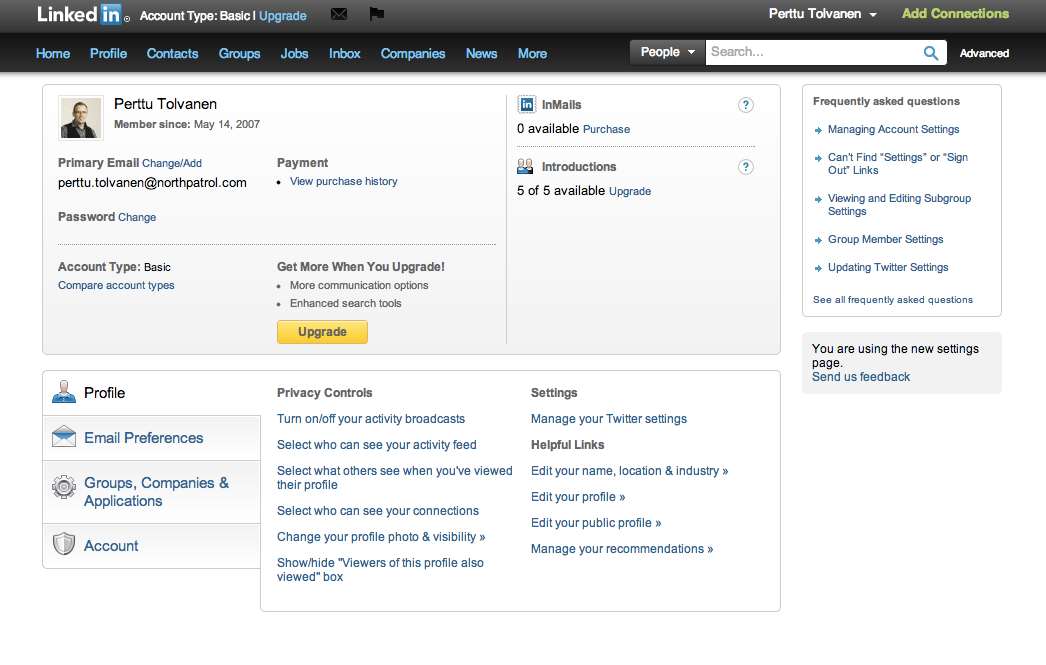Open Viewing and Editing Subgroup Settings FAQ
1046x665 pixels.
pyautogui.click(x=899, y=205)
